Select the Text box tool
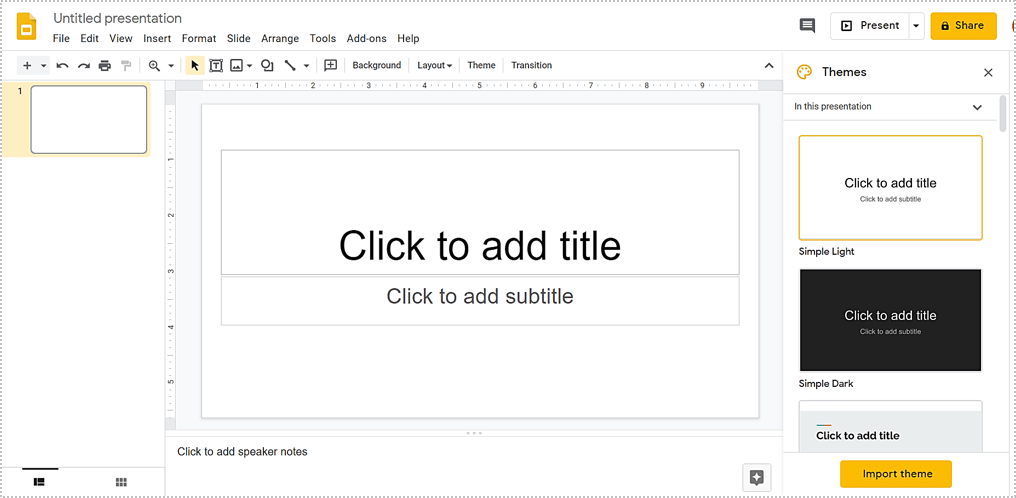The image size is (1016, 498). (x=215, y=66)
